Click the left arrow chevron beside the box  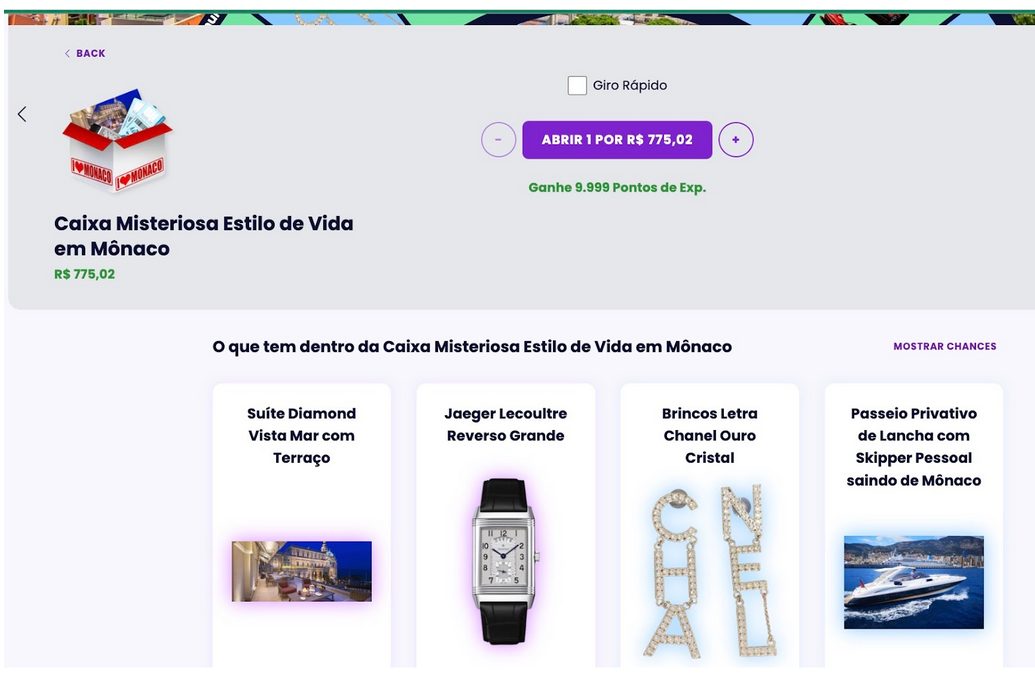[22, 114]
